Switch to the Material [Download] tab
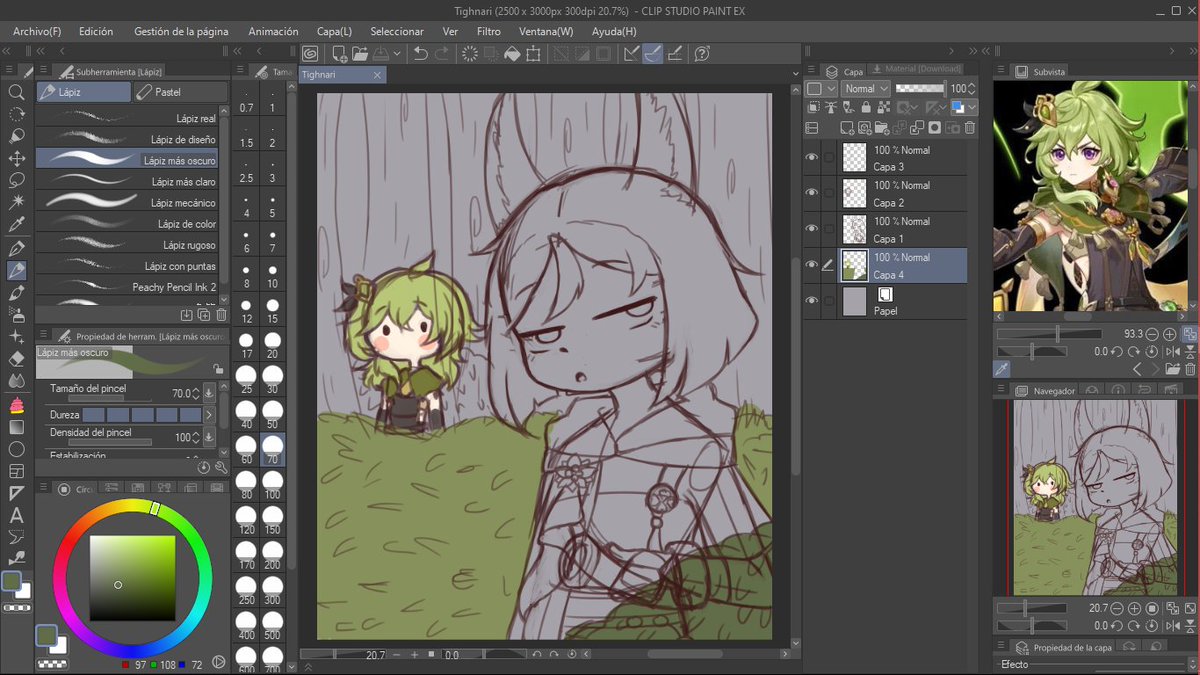 coord(915,69)
